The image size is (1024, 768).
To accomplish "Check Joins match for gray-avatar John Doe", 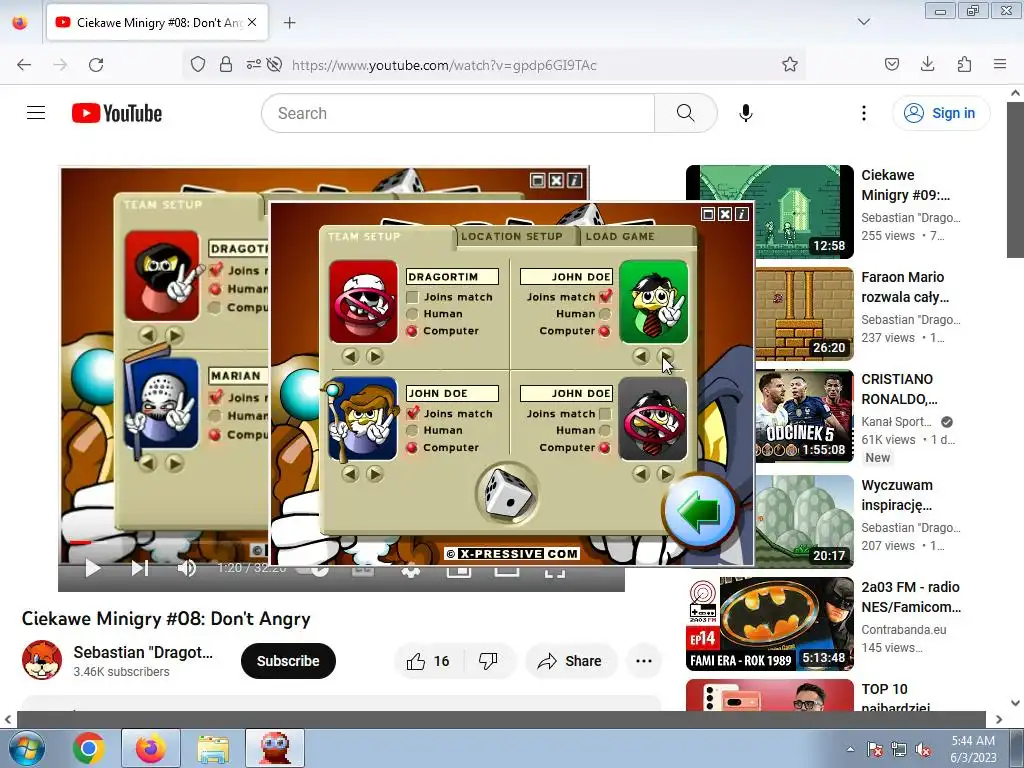I will [x=605, y=414].
